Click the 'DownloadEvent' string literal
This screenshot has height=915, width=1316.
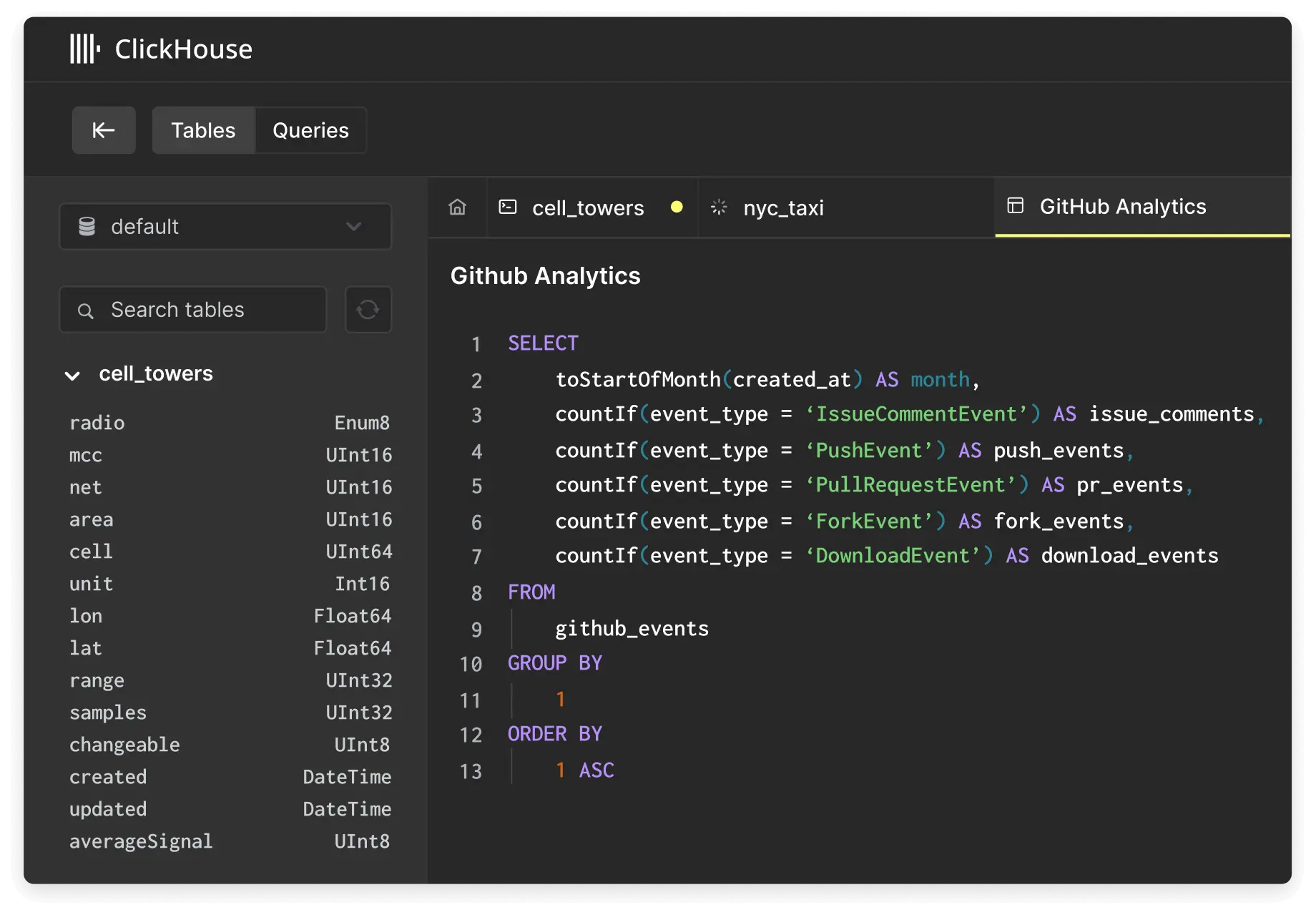coord(893,556)
